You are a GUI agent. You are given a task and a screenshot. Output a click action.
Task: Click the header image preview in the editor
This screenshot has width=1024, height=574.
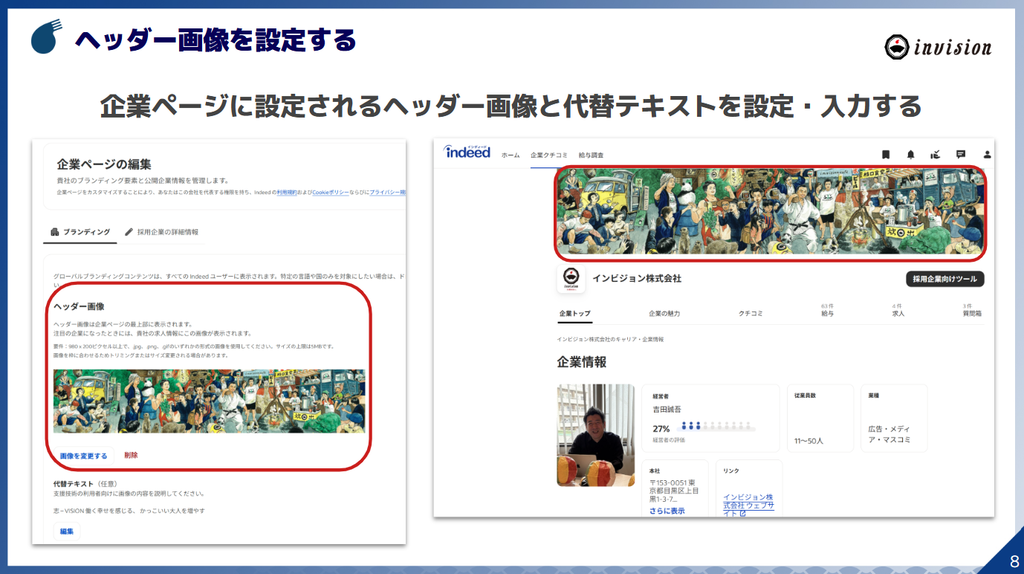coord(209,401)
